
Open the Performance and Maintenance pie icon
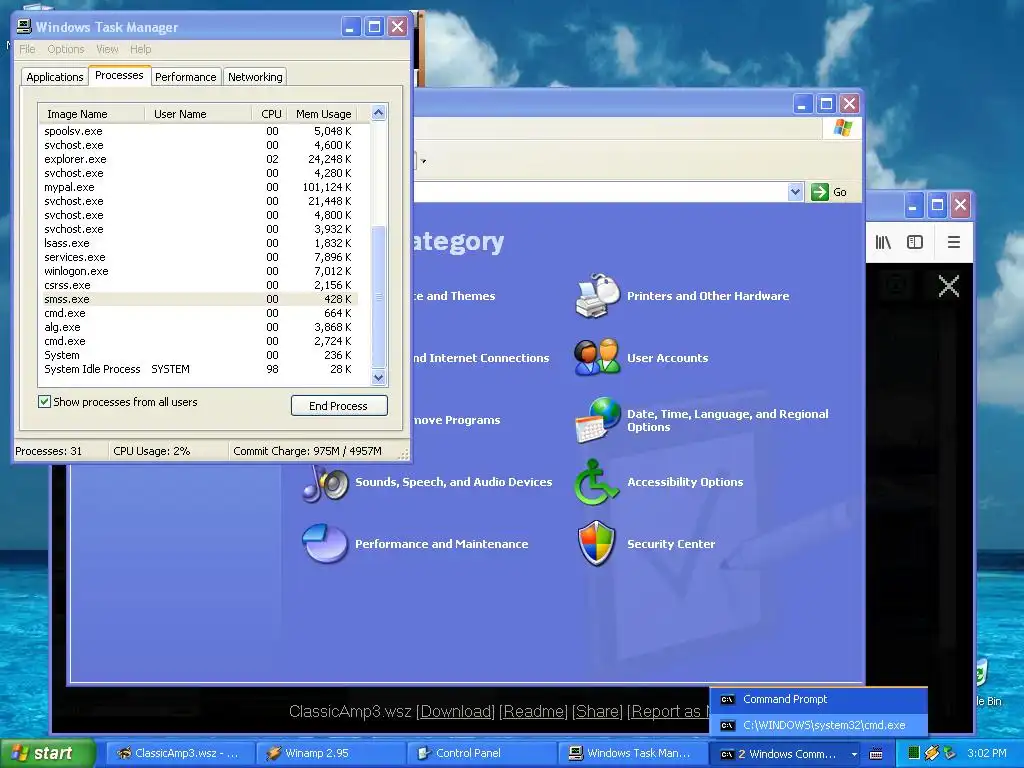325,543
